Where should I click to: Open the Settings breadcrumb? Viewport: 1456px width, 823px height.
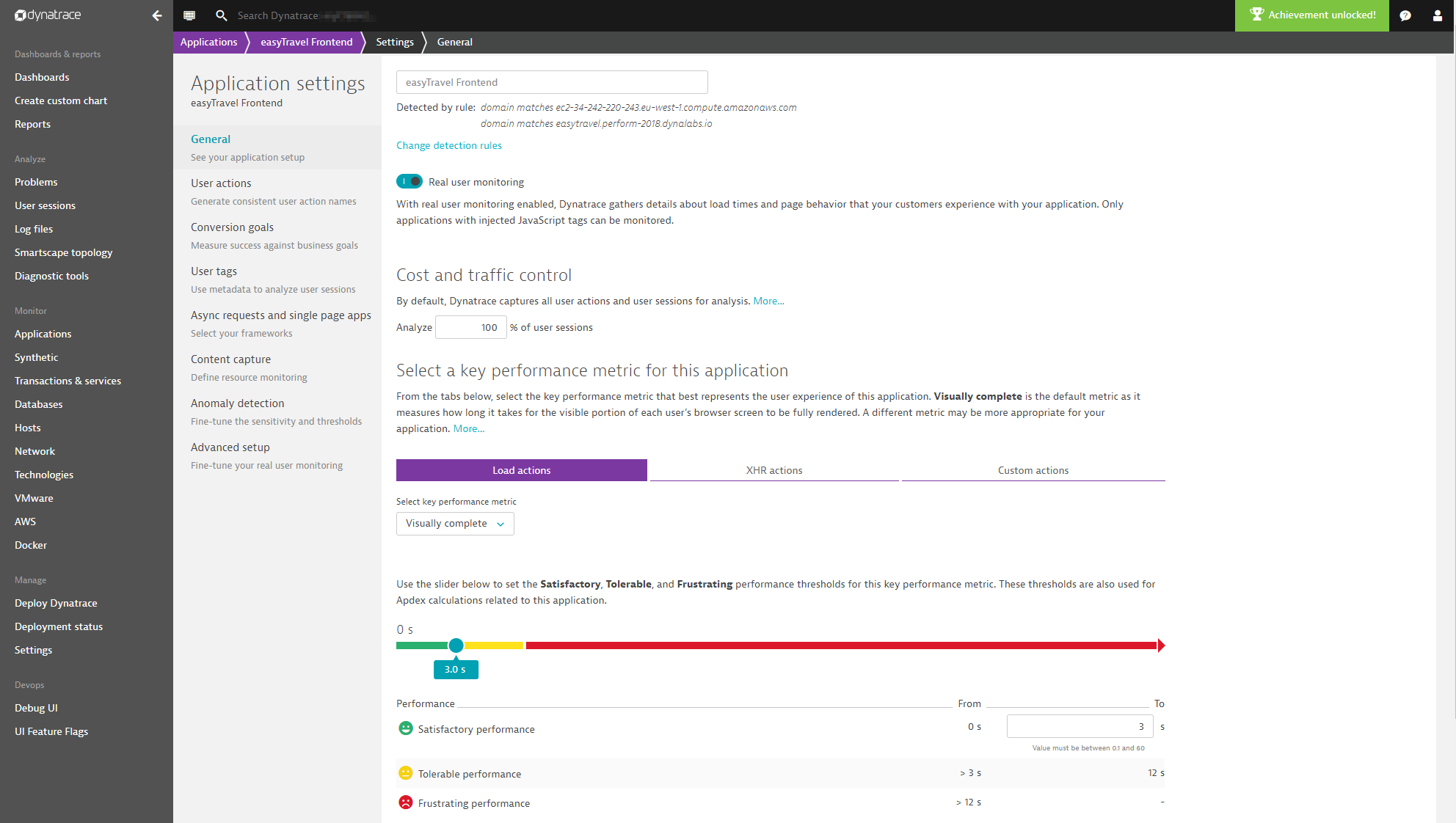tap(395, 42)
